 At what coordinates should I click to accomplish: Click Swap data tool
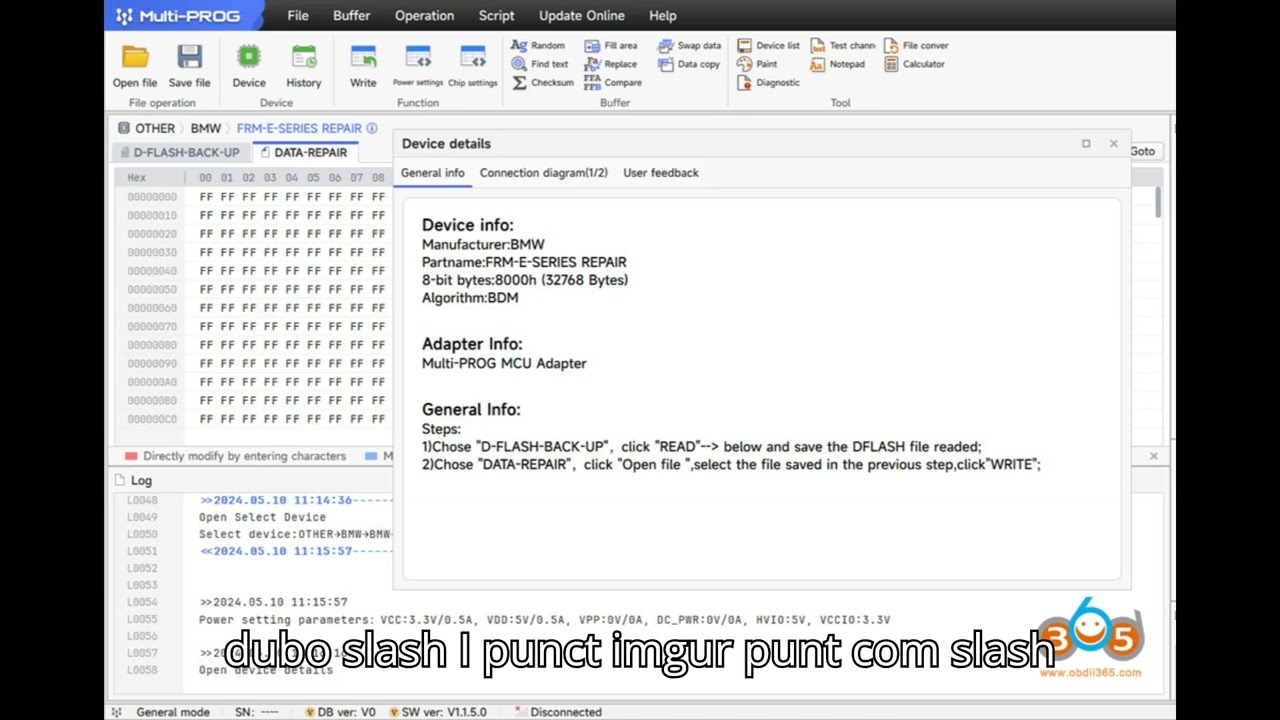point(689,45)
